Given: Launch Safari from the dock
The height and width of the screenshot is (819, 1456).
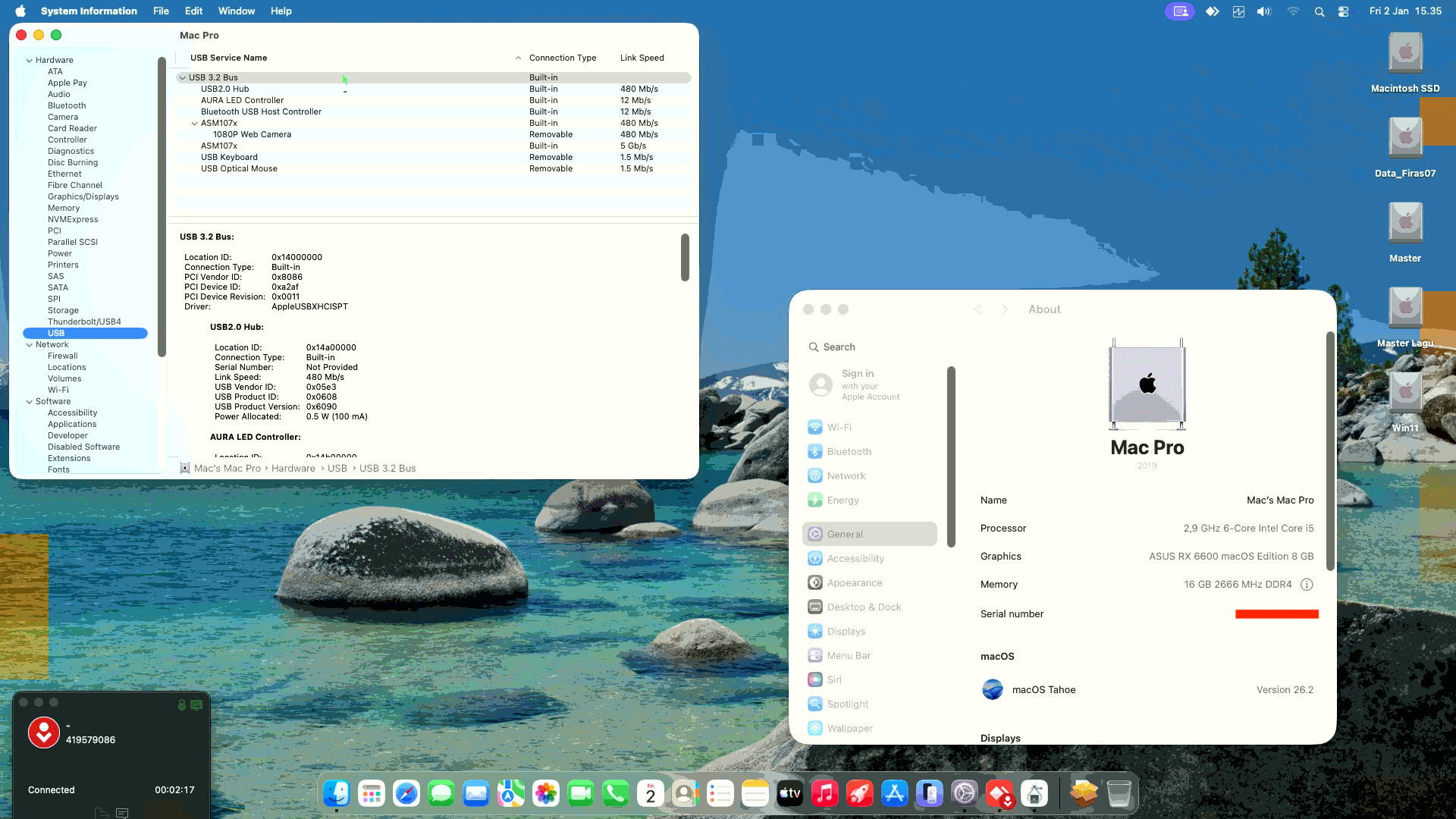Looking at the screenshot, I should (406, 794).
